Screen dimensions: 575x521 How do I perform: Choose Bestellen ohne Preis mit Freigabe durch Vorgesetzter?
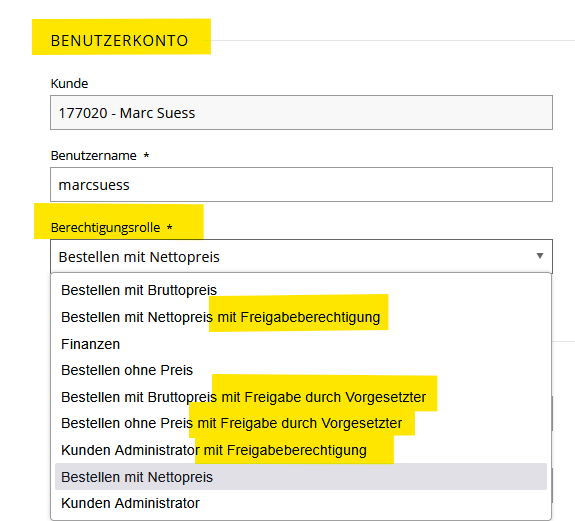(x=301, y=423)
